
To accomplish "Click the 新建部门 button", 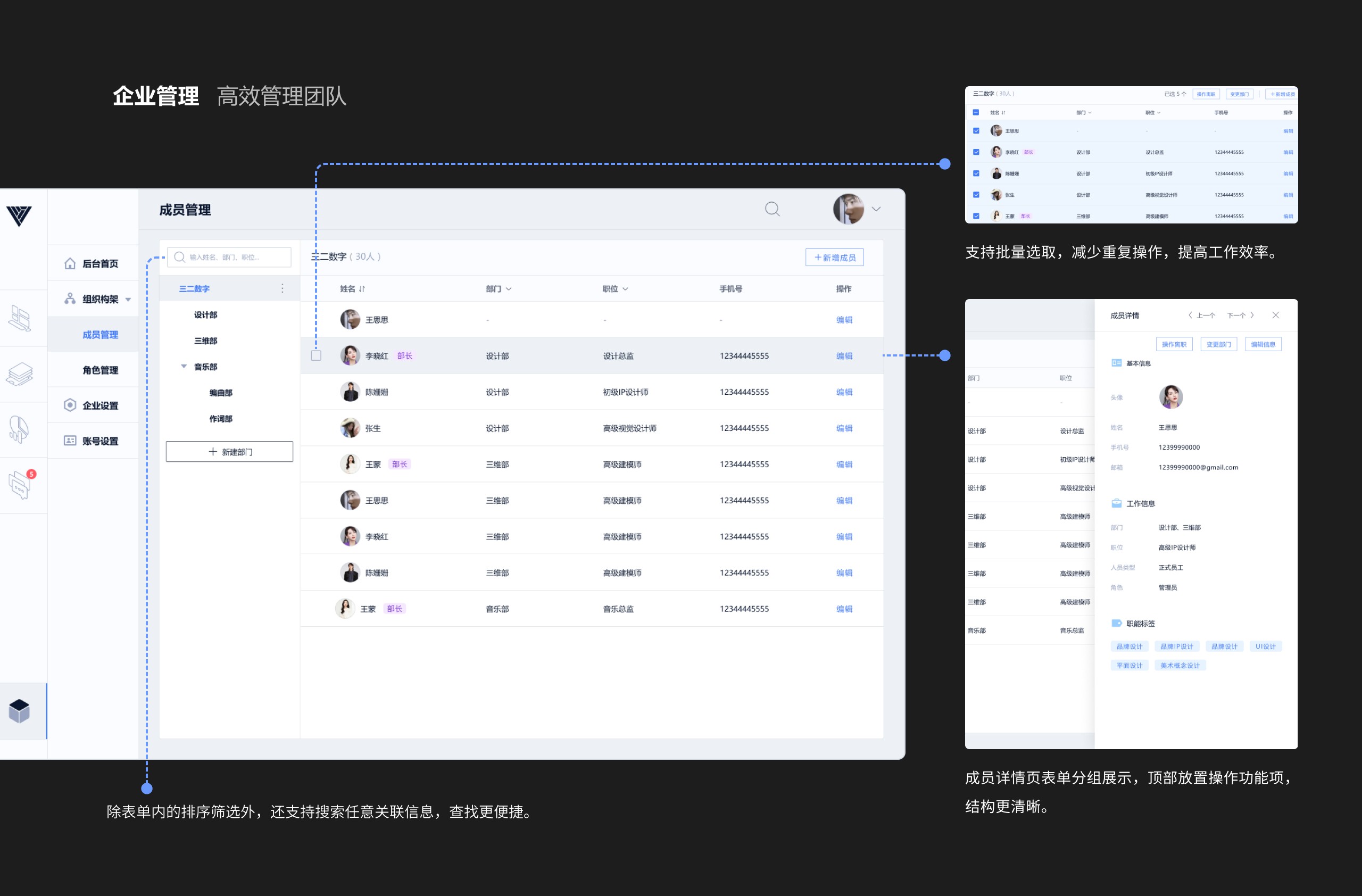I will [x=229, y=451].
